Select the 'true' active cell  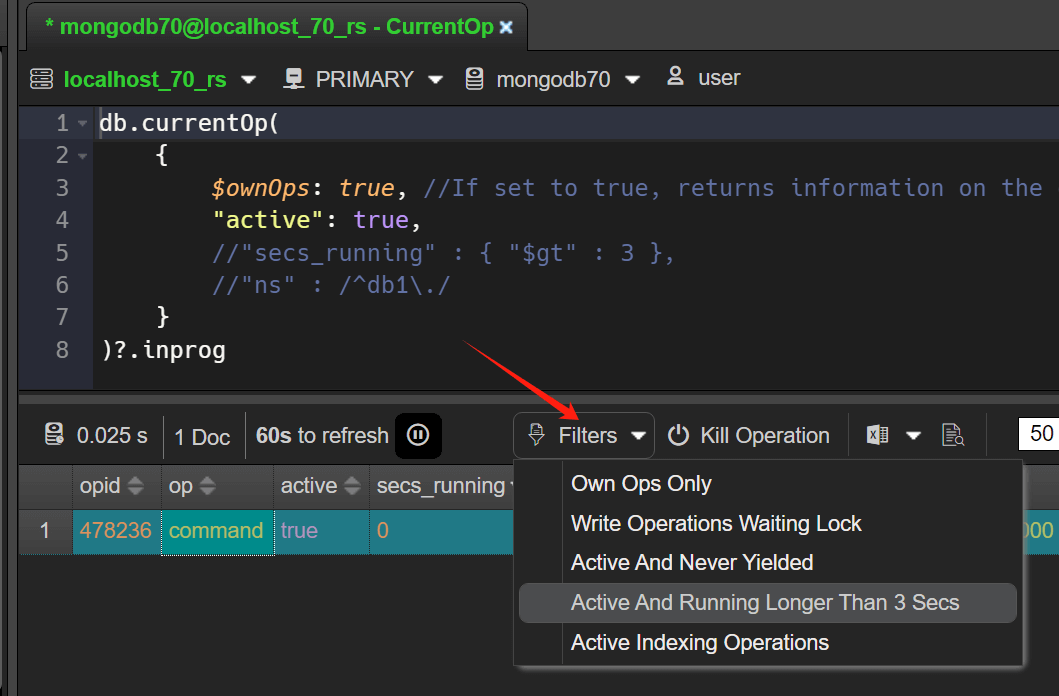click(x=321, y=531)
